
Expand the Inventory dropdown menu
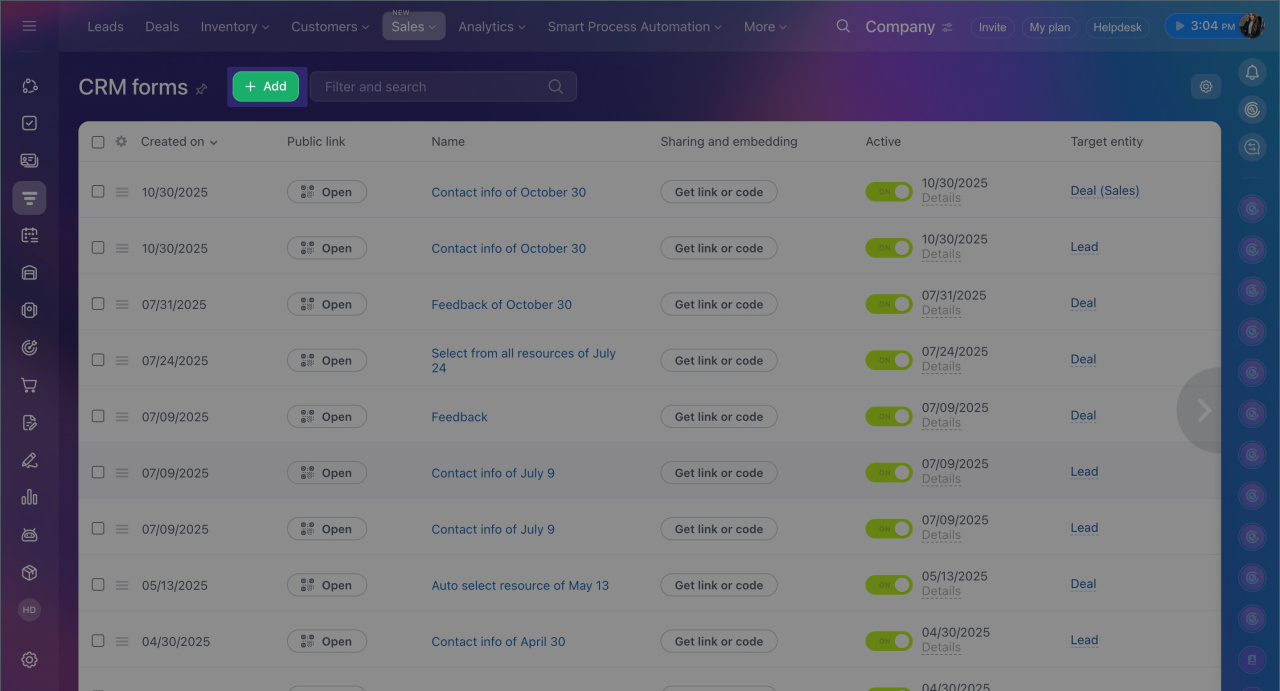point(234,27)
